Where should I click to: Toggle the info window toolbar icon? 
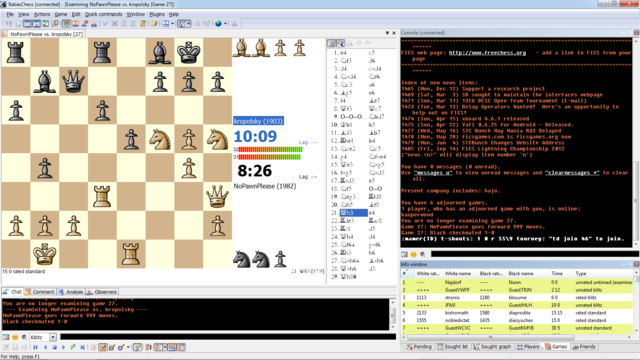pyautogui.click(x=36, y=24)
